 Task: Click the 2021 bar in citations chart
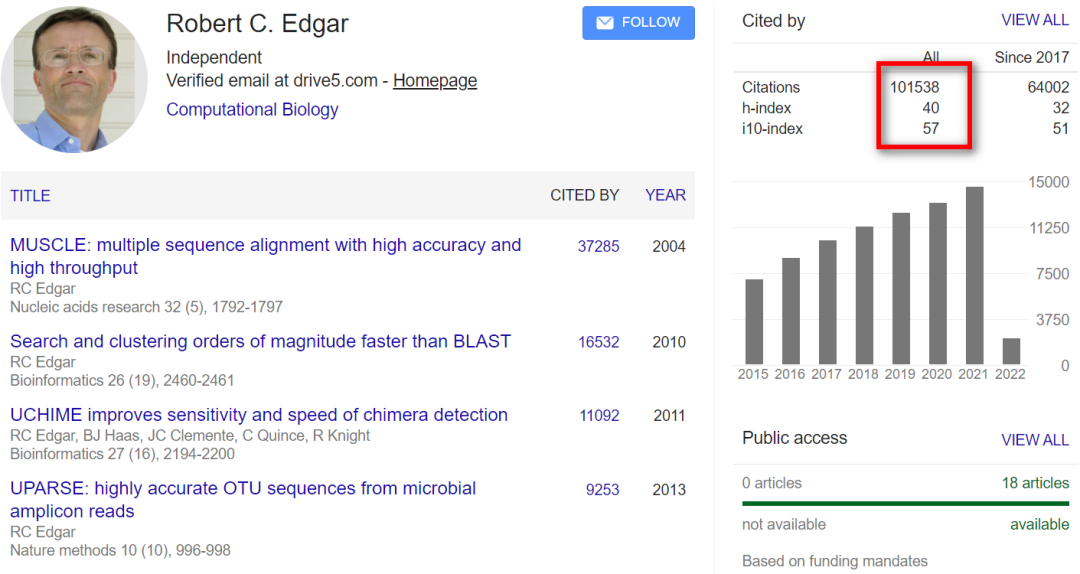tap(974, 276)
